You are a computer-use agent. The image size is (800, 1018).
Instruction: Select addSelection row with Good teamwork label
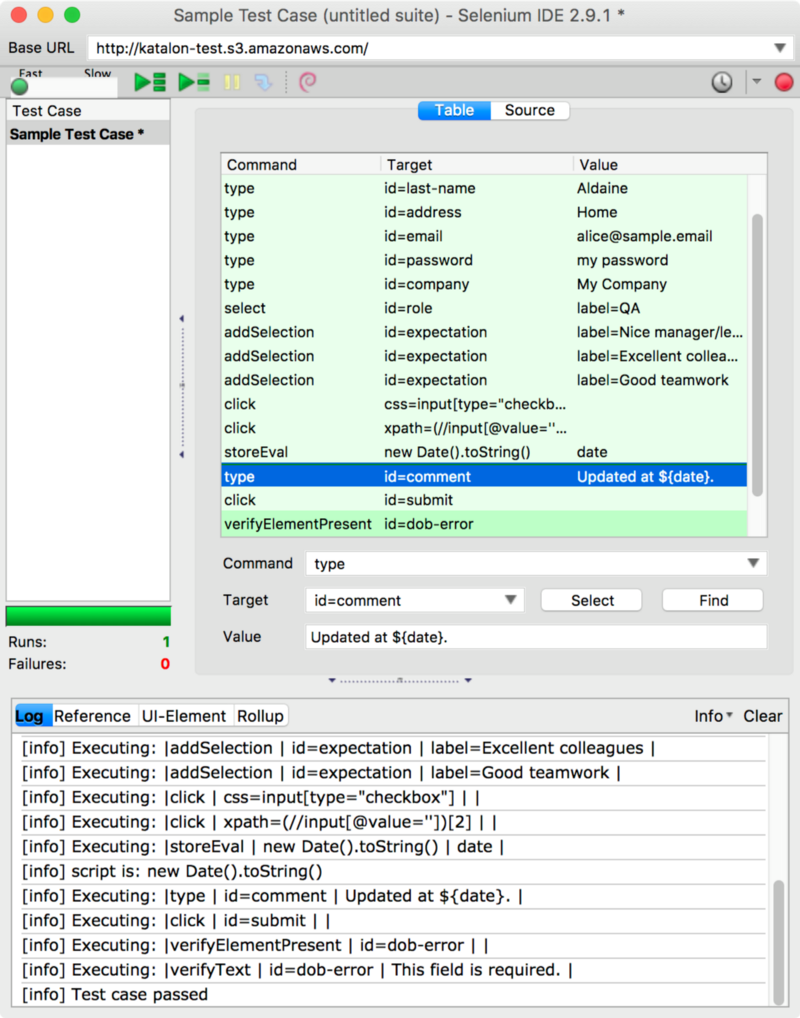(484, 380)
